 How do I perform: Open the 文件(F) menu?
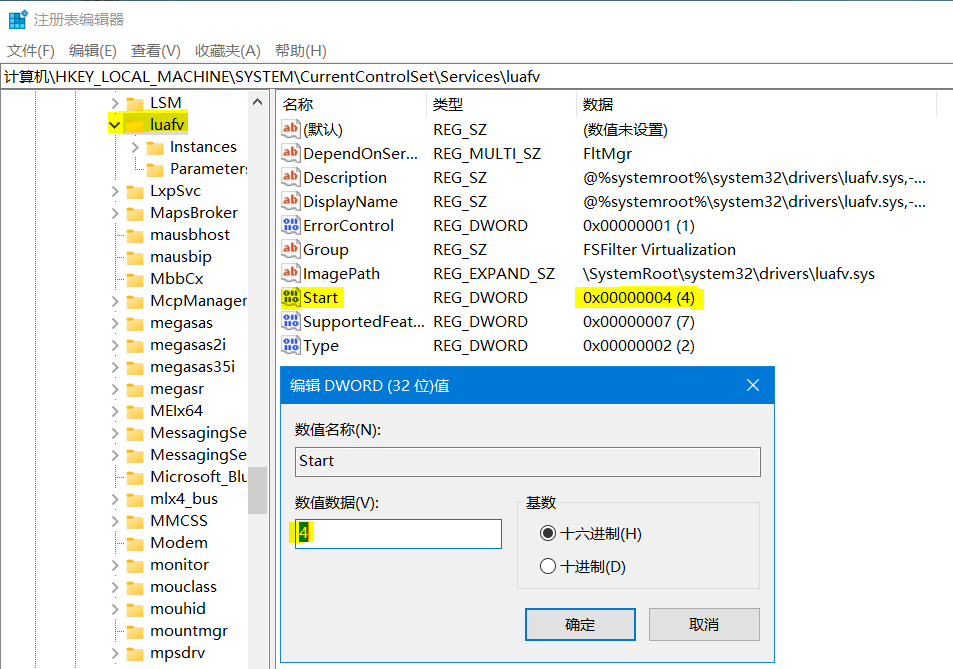click(x=31, y=50)
